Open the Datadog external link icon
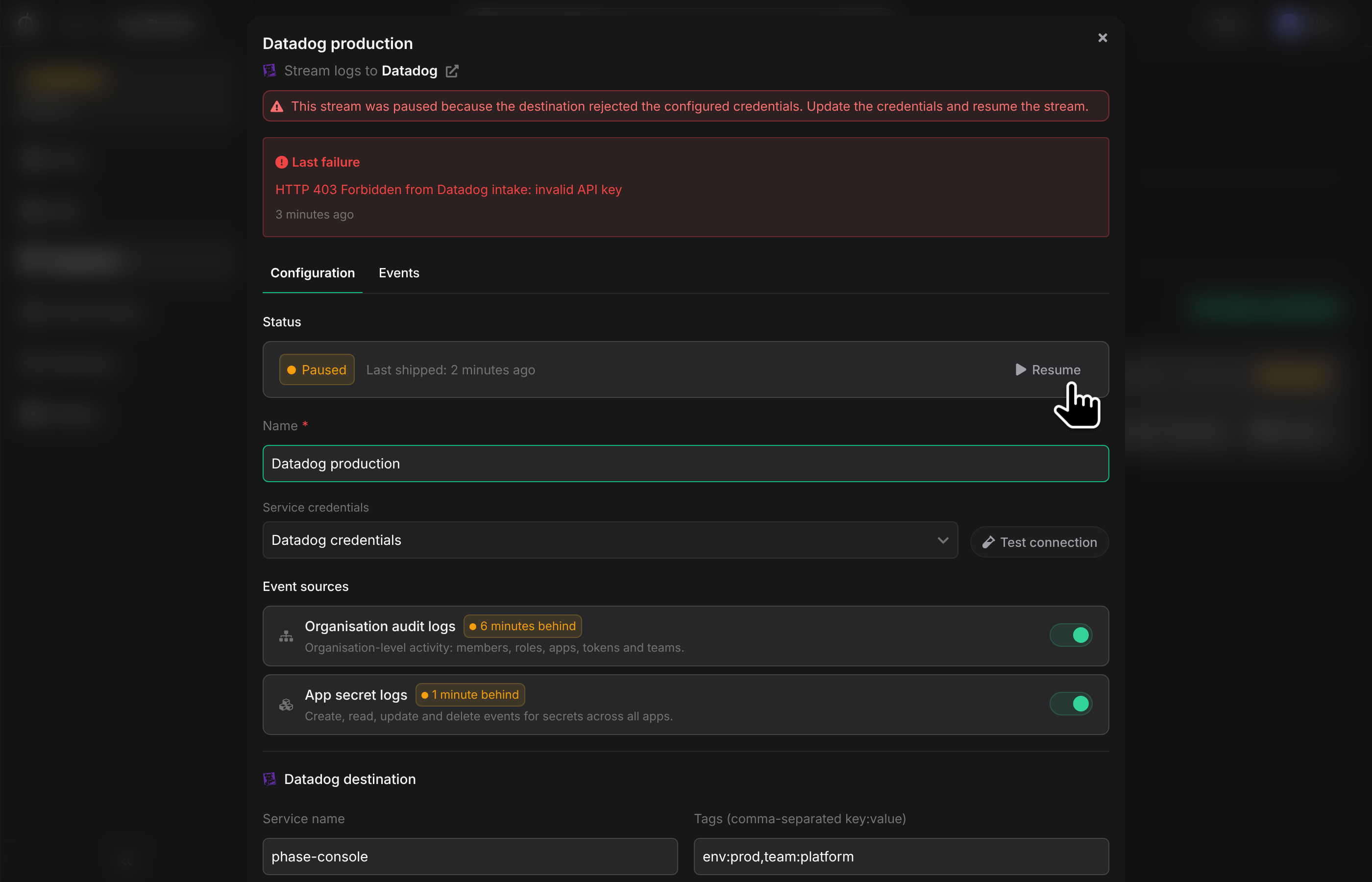Screen dimensions: 1372x882 [x=452, y=71]
